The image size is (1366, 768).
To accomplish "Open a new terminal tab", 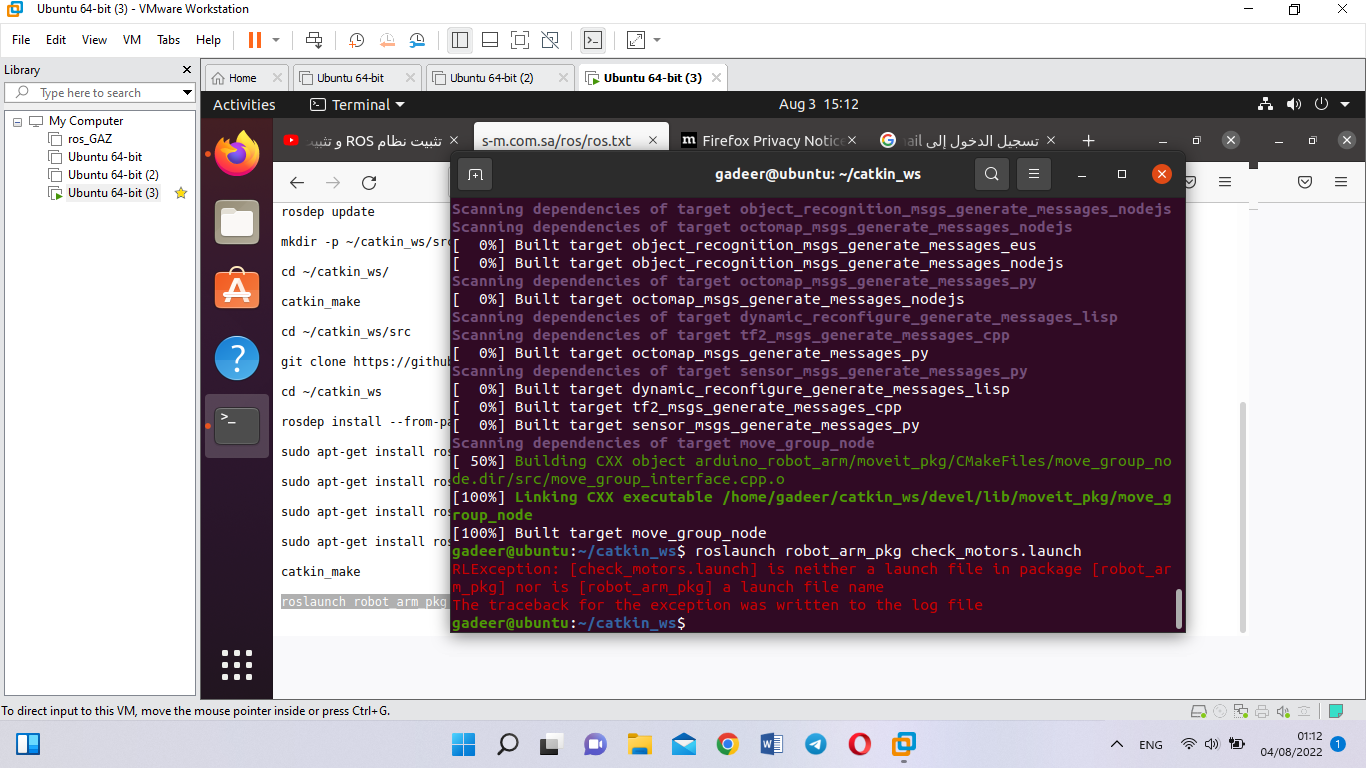I will [x=475, y=174].
